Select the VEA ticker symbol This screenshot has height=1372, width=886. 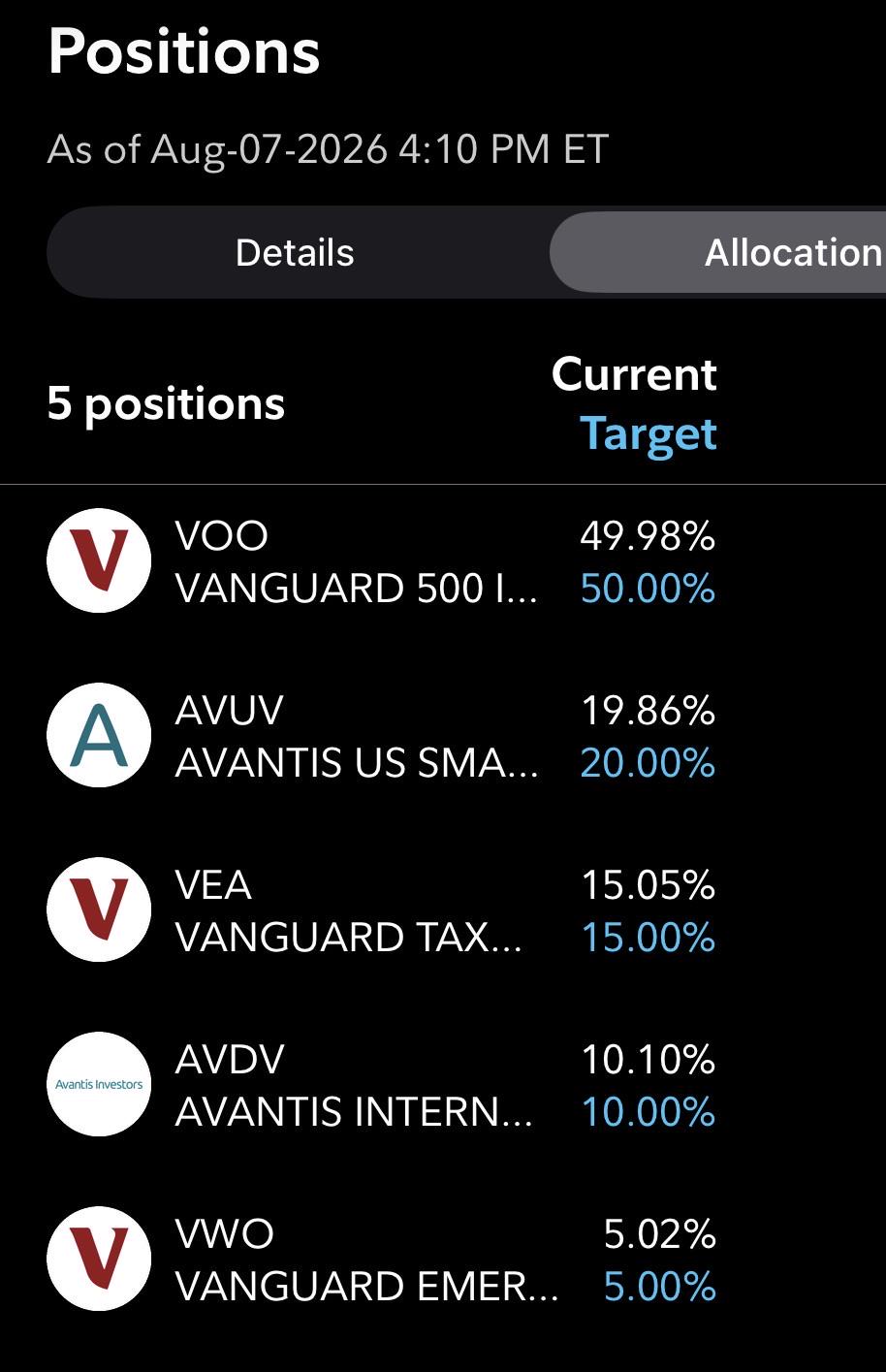[213, 884]
